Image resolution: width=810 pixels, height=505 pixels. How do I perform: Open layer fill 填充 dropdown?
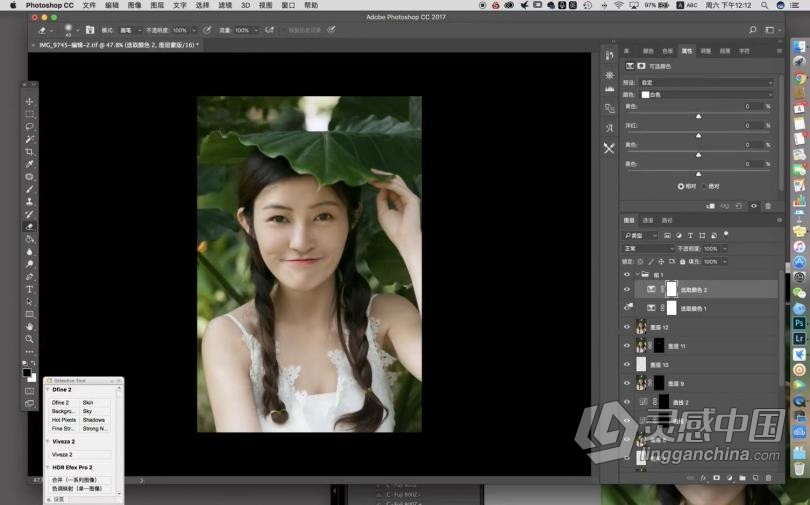(725, 262)
